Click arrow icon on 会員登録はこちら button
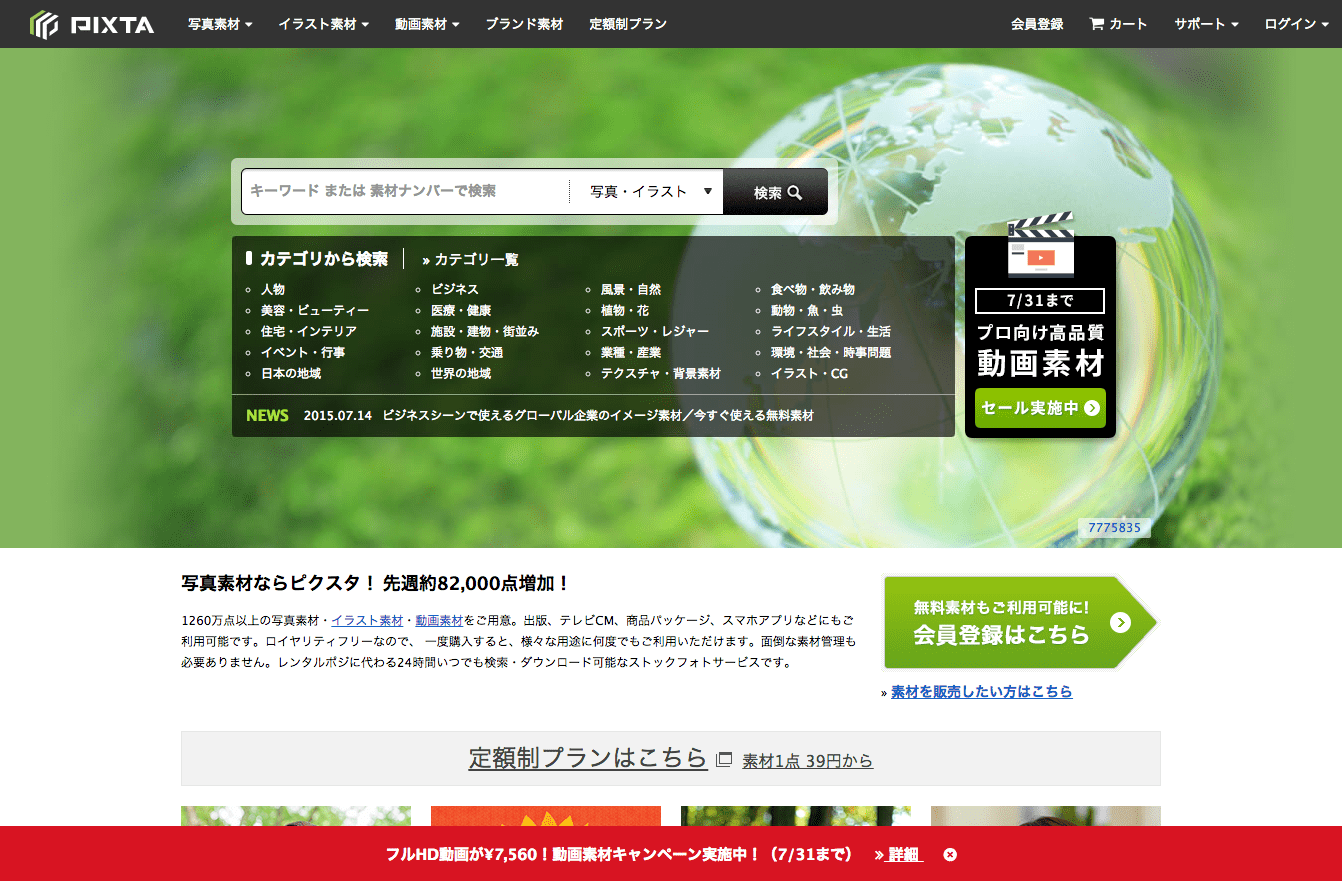The width and height of the screenshot is (1342, 881). click(x=1120, y=622)
